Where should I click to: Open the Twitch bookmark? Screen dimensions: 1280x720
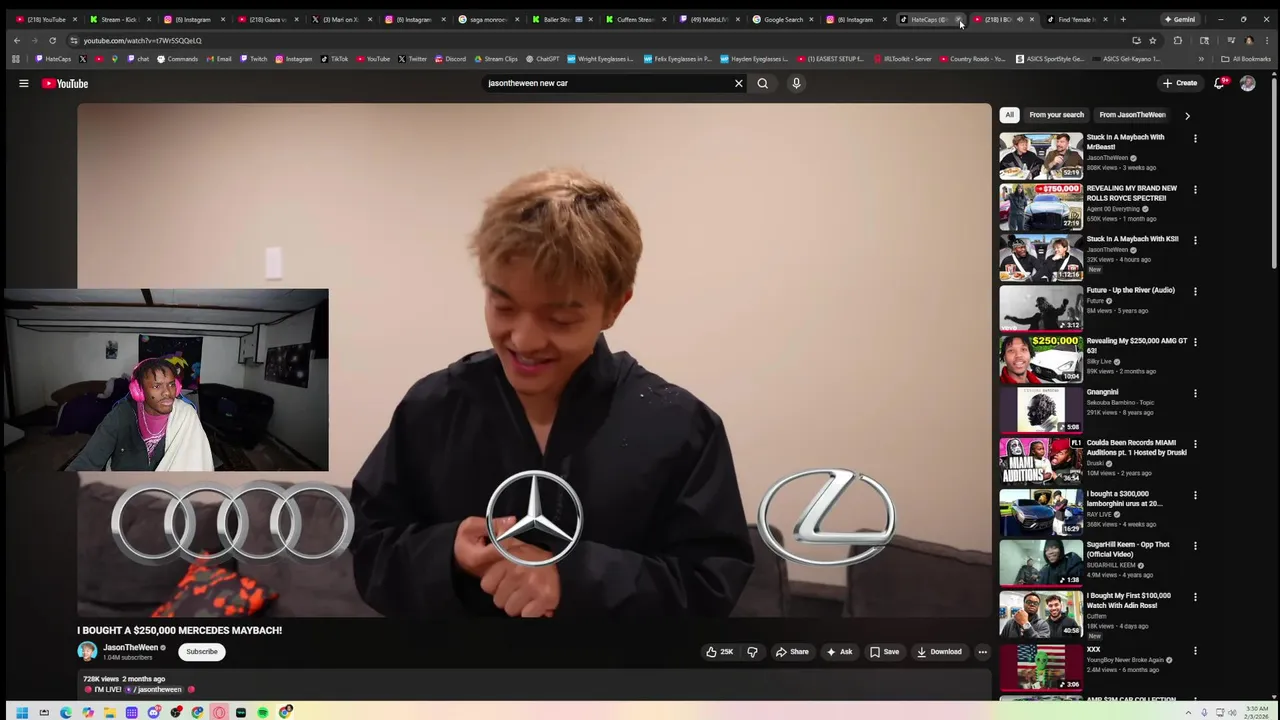253,59
